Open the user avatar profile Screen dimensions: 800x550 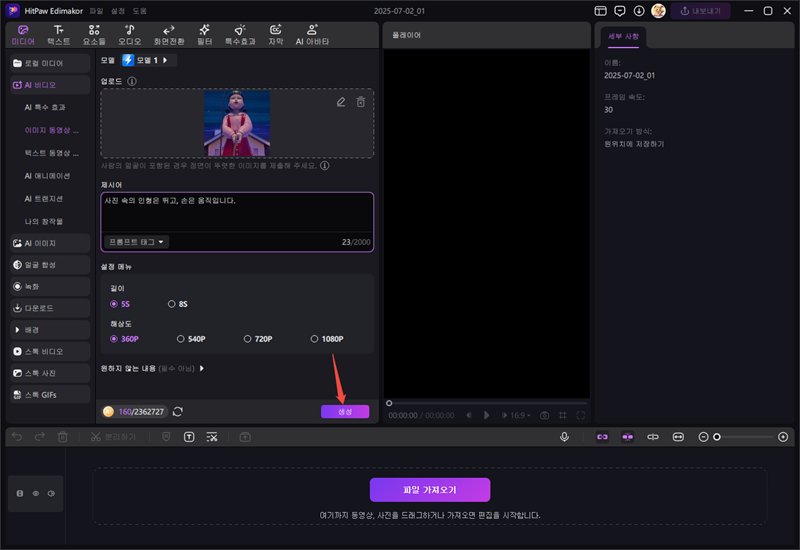pos(658,11)
